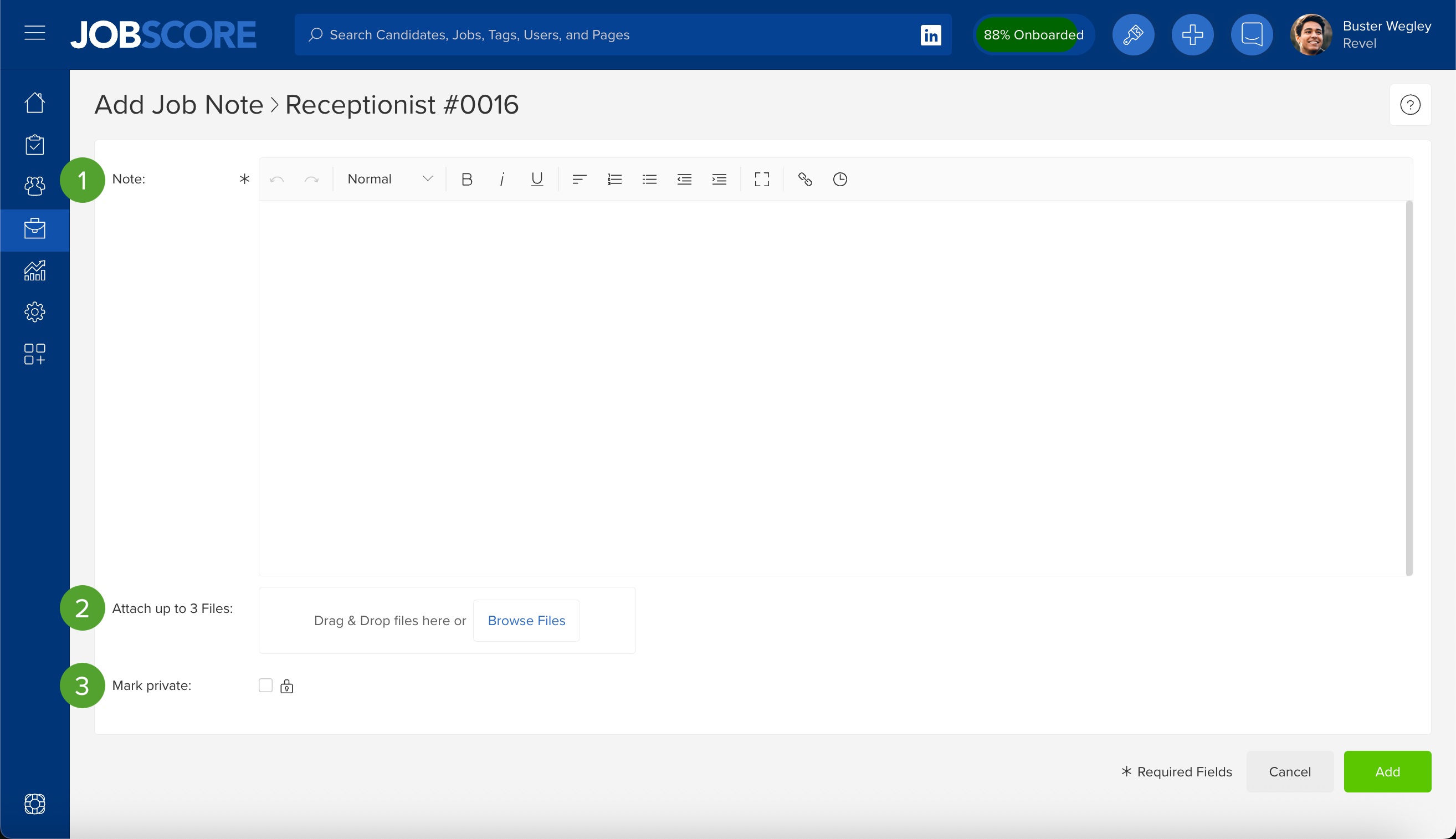
Task: Insert a bulleted list
Action: pyautogui.click(x=650, y=179)
